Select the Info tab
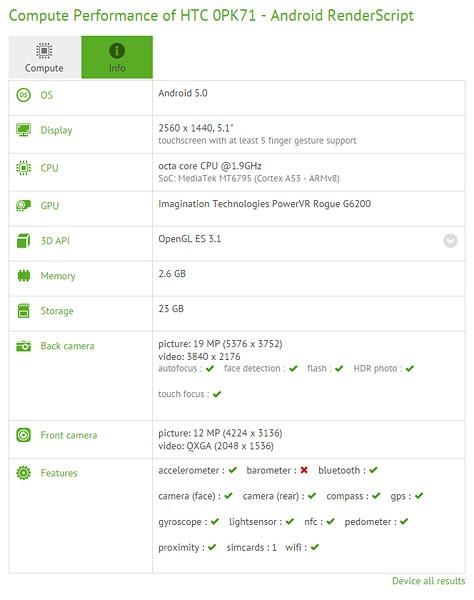 [x=117, y=57]
